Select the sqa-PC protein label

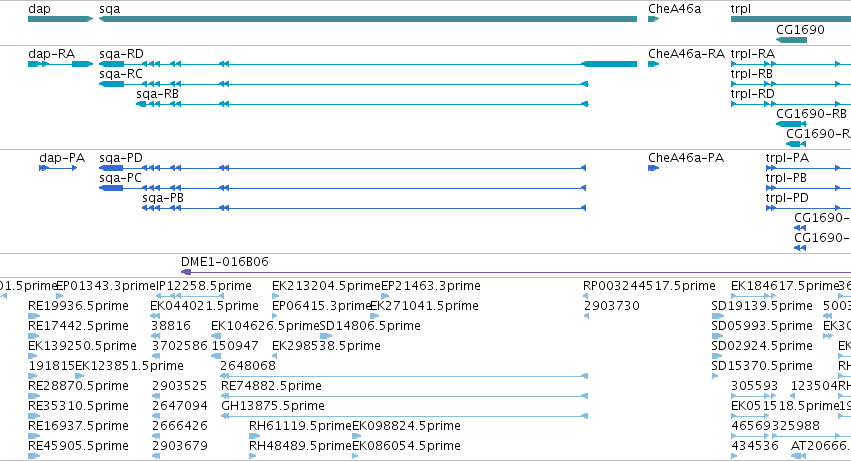point(120,178)
